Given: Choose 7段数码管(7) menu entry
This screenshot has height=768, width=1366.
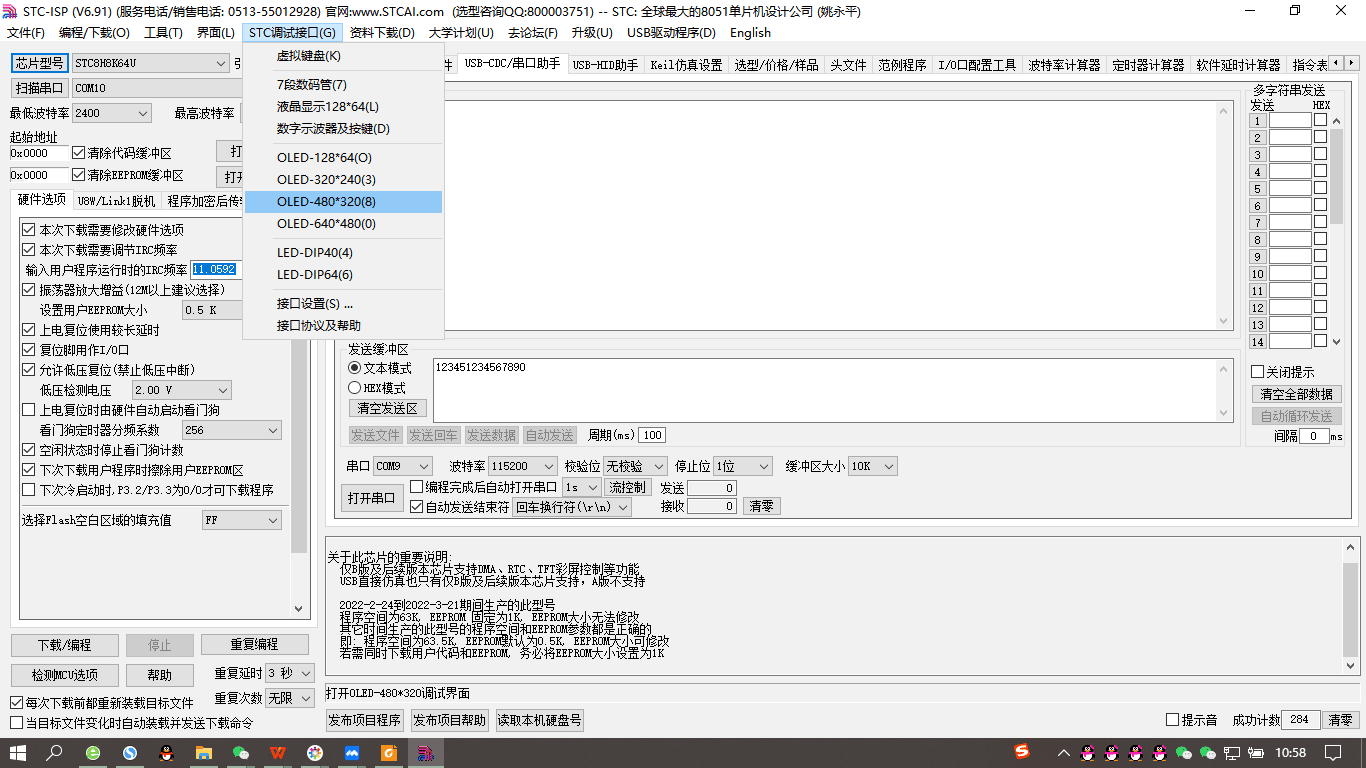Looking at the screenshot, I should click(x=343, y=85).
